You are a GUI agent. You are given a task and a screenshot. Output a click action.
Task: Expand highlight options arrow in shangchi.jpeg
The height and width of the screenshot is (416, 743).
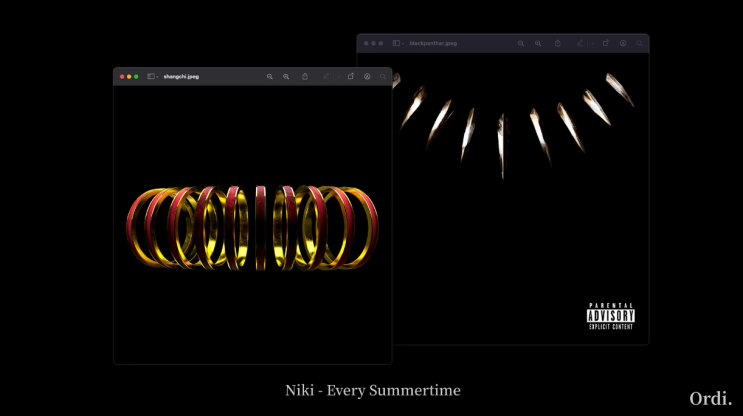[338, 77]
